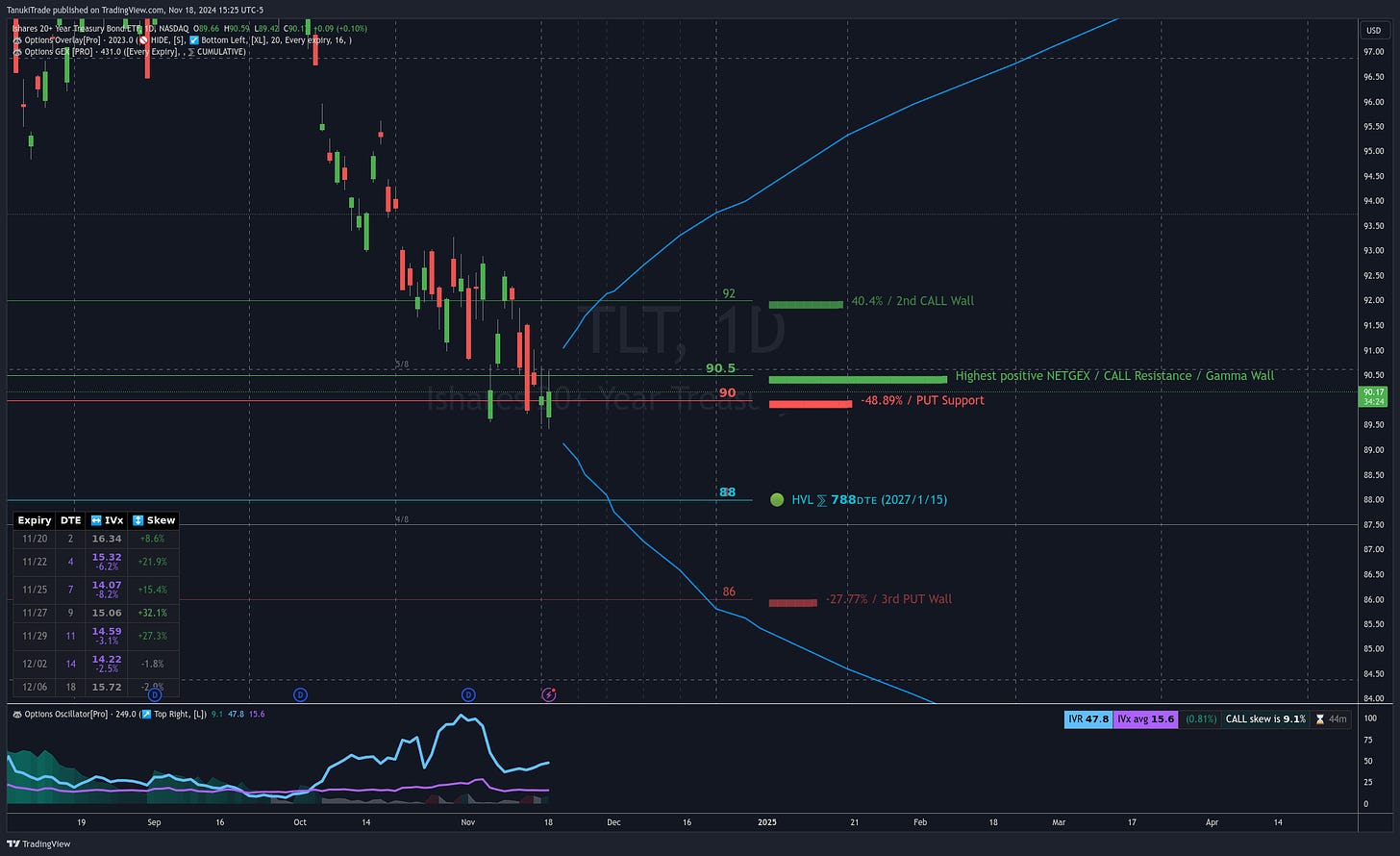The height and width of the screenshot is (856, 1400).
Task: Click the 100 level on the oscillator scale
Action: coord(1370,718)
